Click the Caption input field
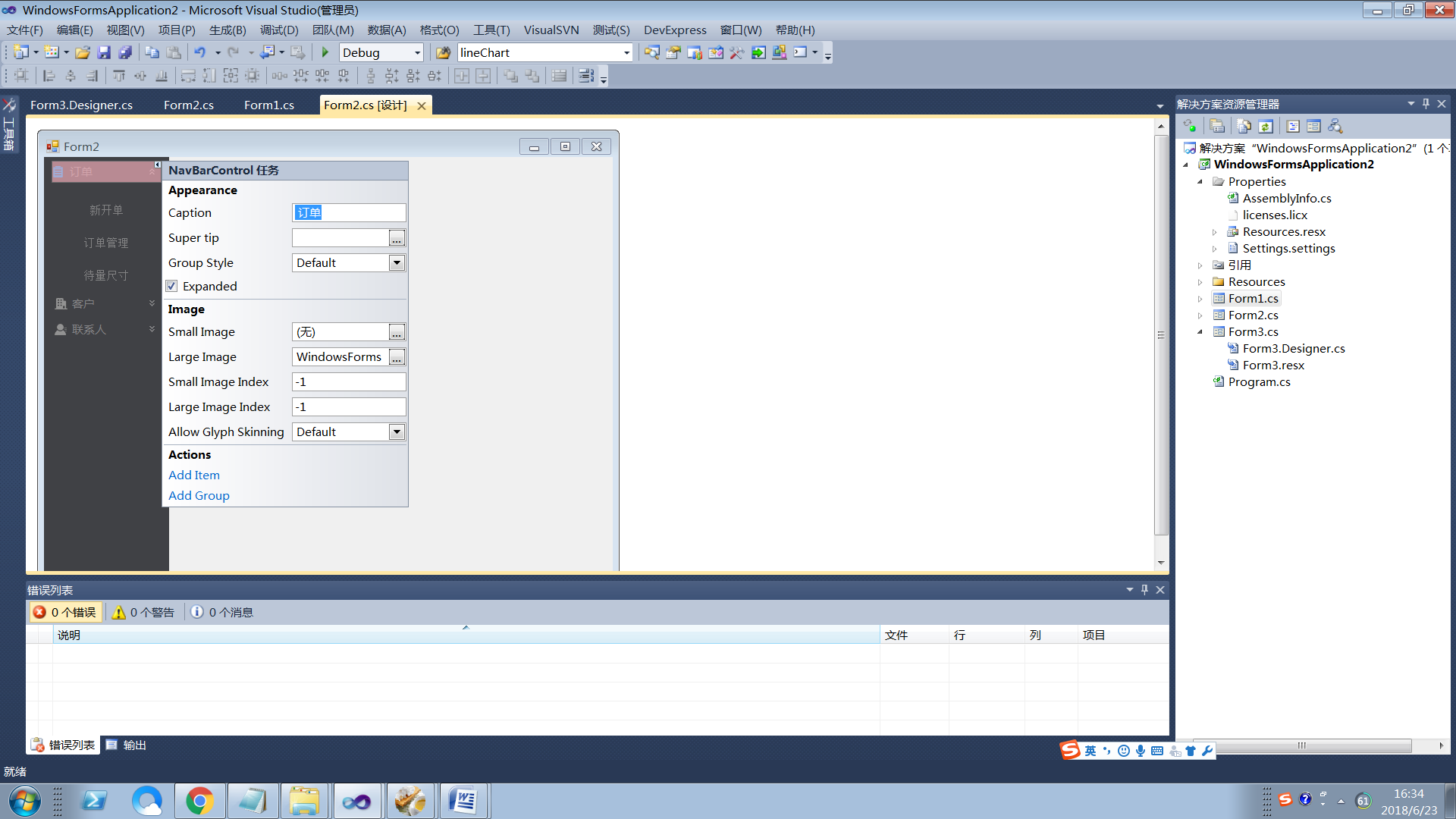1456x819 pixels. point(349,213)
